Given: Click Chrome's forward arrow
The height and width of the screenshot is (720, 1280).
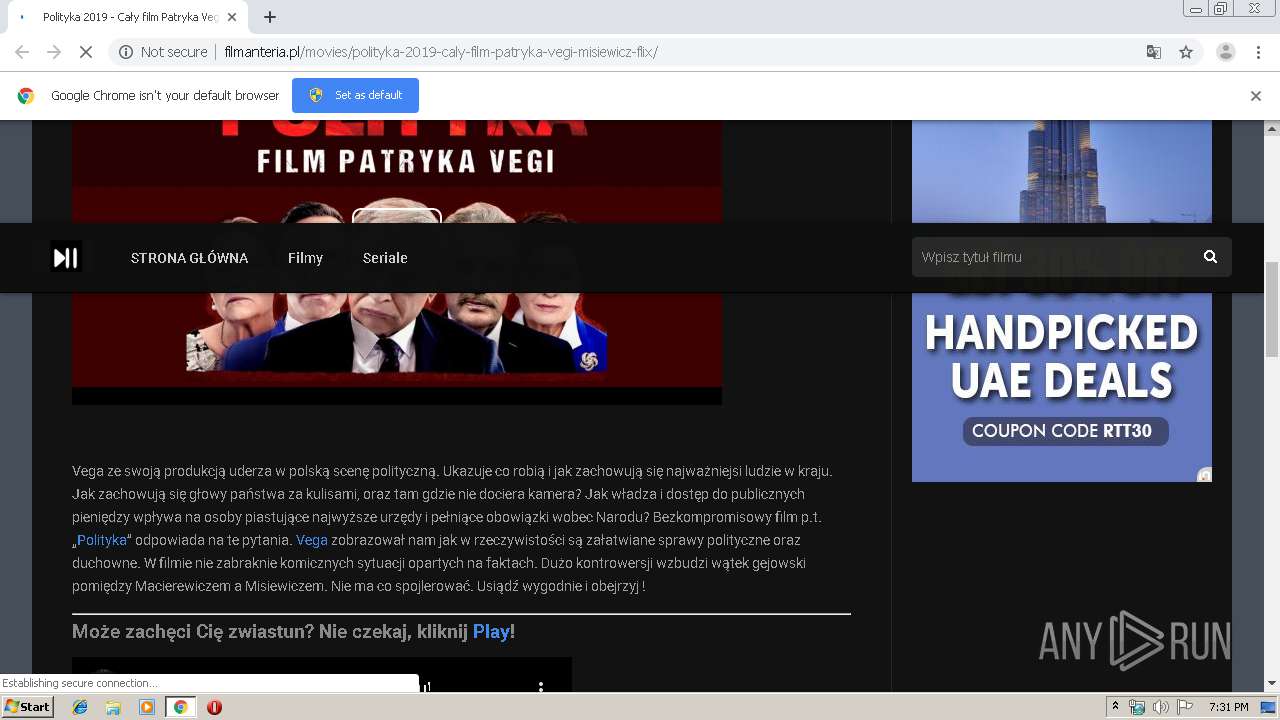Looking at the screenshot, I should [x=54, y=52].
